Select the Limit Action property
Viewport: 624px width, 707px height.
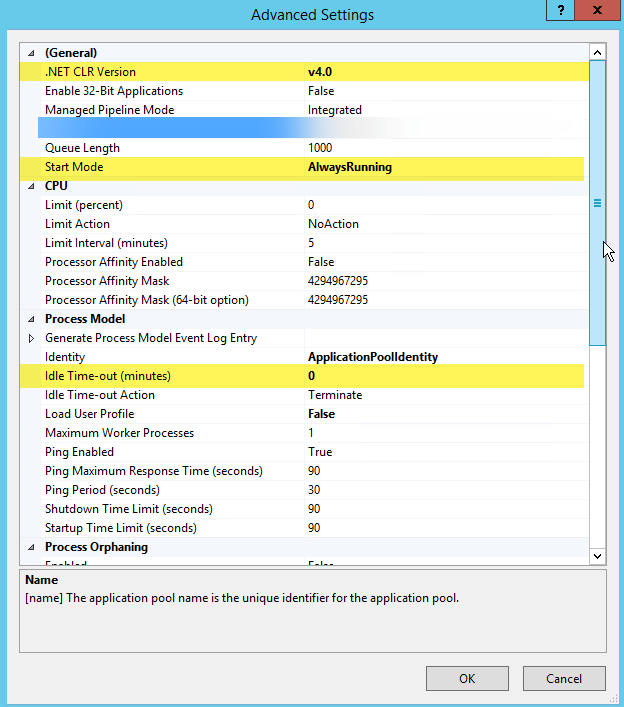coord(78,224)
